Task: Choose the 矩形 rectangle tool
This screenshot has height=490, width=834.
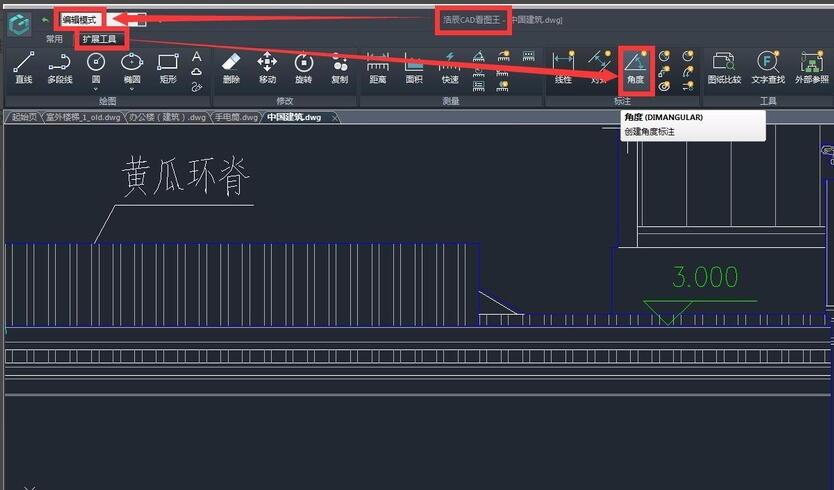Action: click(x=167, y=67)
